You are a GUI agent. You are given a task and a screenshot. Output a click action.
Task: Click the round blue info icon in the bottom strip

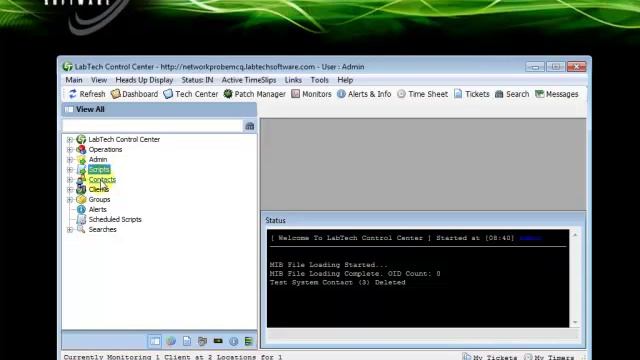pyautogui.click(x=233, y=341)
